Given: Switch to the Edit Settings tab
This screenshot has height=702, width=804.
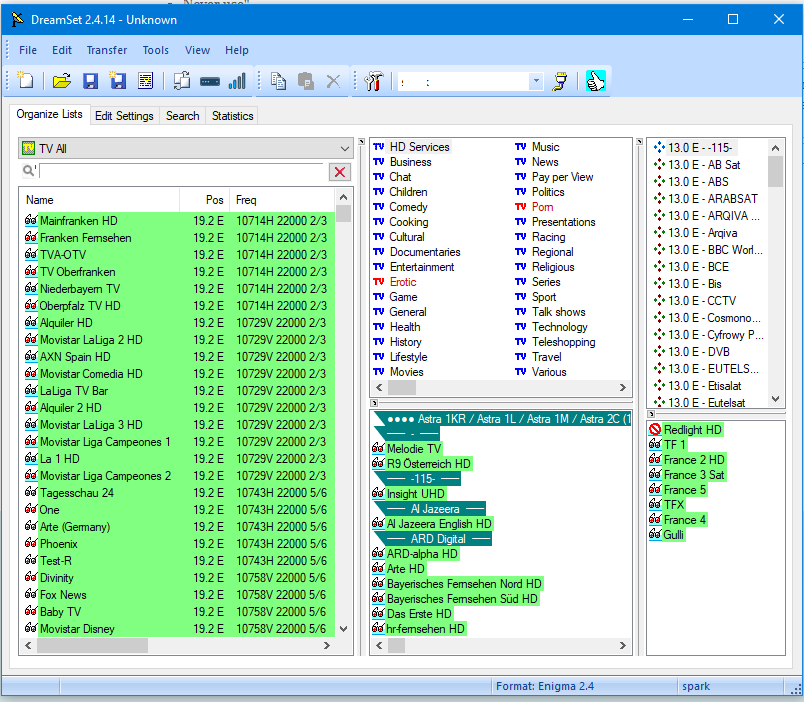Looking at the screenshot, I should click(124, 116).
